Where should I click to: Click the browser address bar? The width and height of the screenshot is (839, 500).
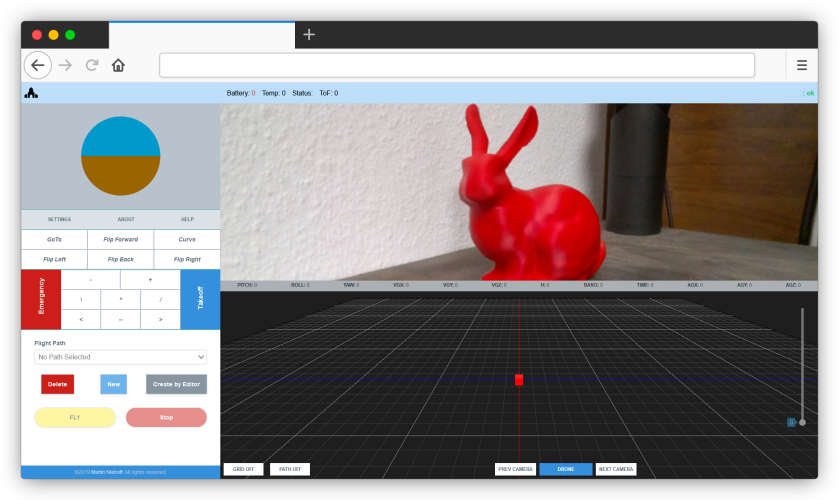457,65
